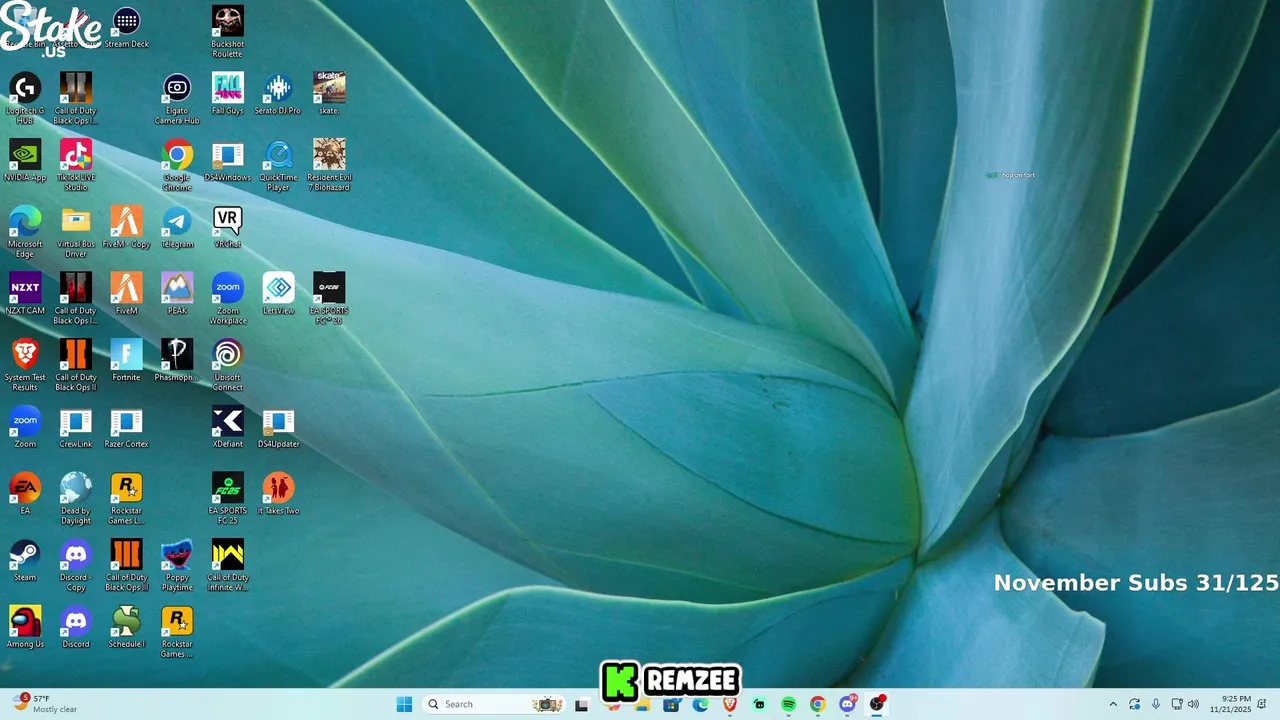Launch Buckshot Roulette from the desktop
This screenshot has width=1280, height=720.
tap(227, 32)
